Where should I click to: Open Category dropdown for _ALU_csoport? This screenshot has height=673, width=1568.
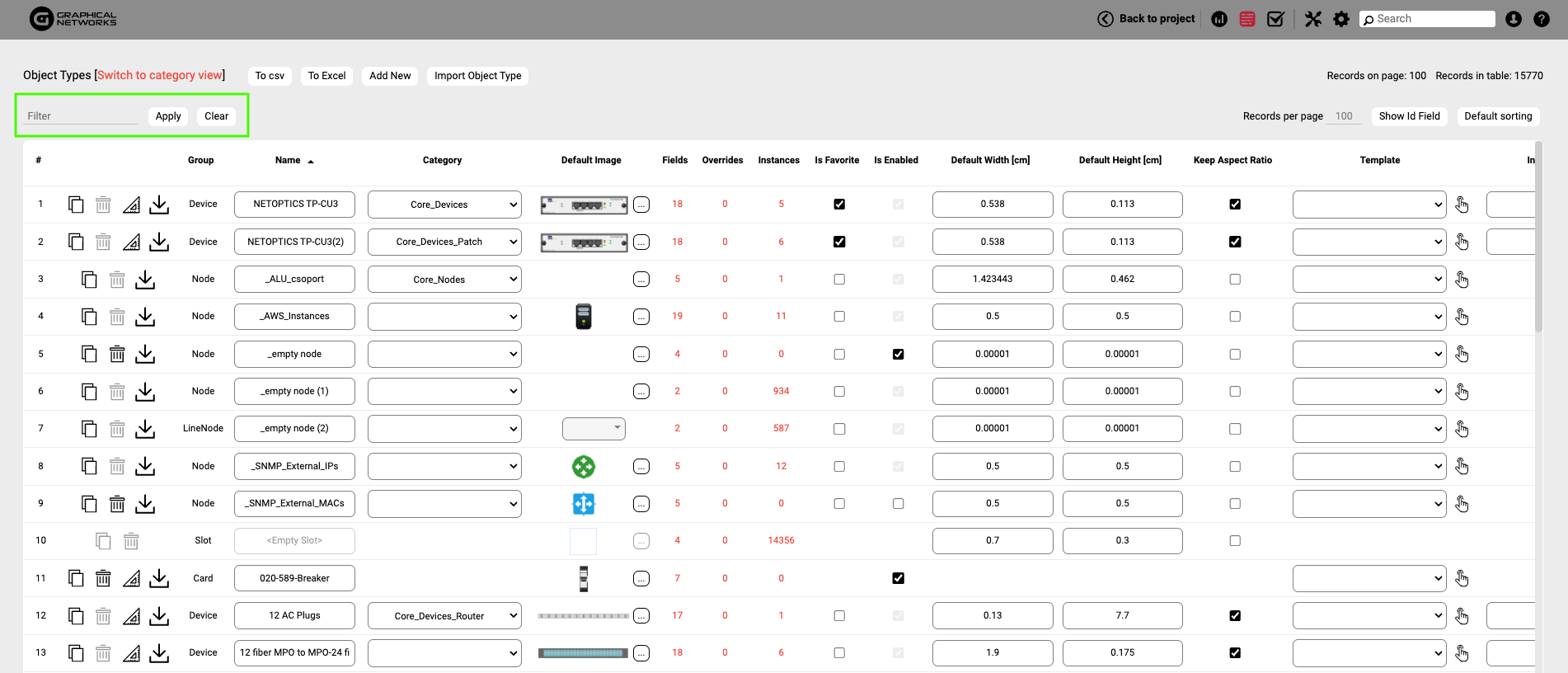click(444, 280)
